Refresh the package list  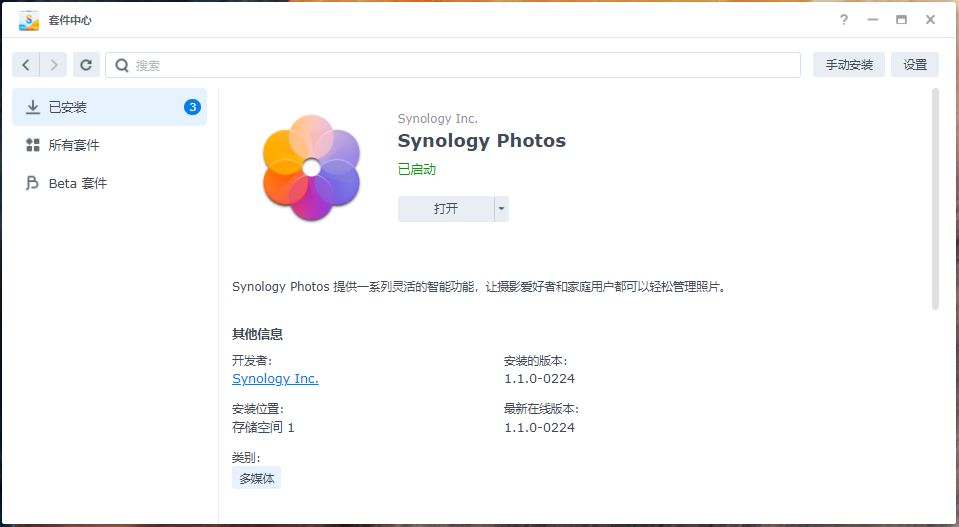(x=86, y=65)
